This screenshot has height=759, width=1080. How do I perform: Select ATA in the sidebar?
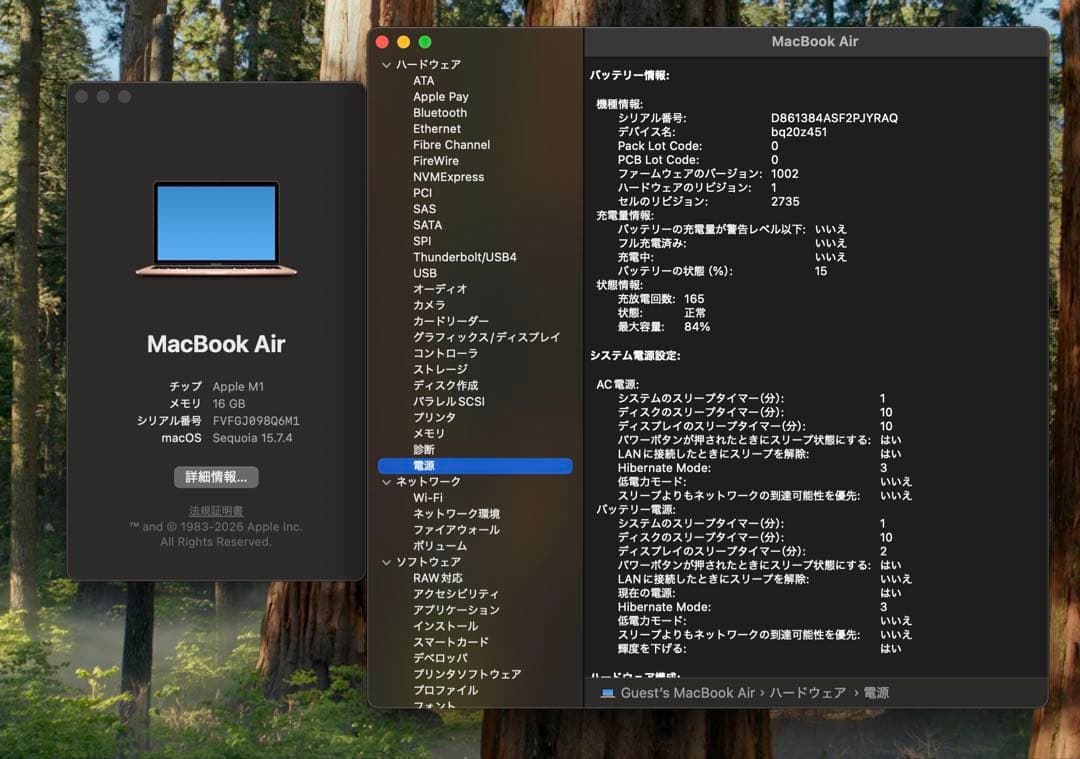point(424,81)
